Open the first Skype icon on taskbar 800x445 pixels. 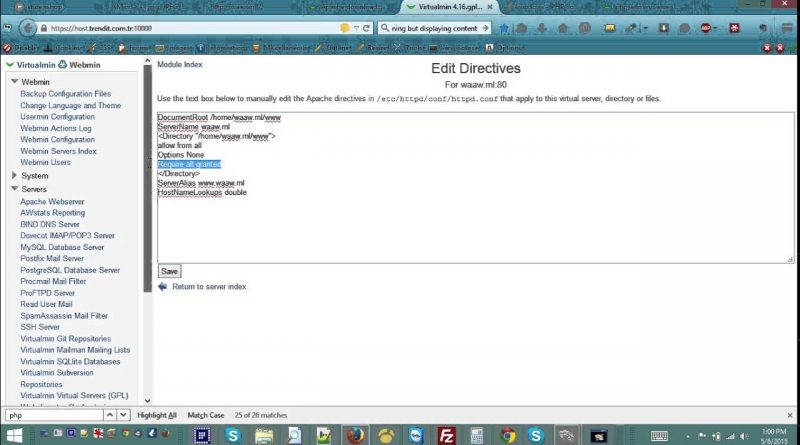(x=233, y=435)
